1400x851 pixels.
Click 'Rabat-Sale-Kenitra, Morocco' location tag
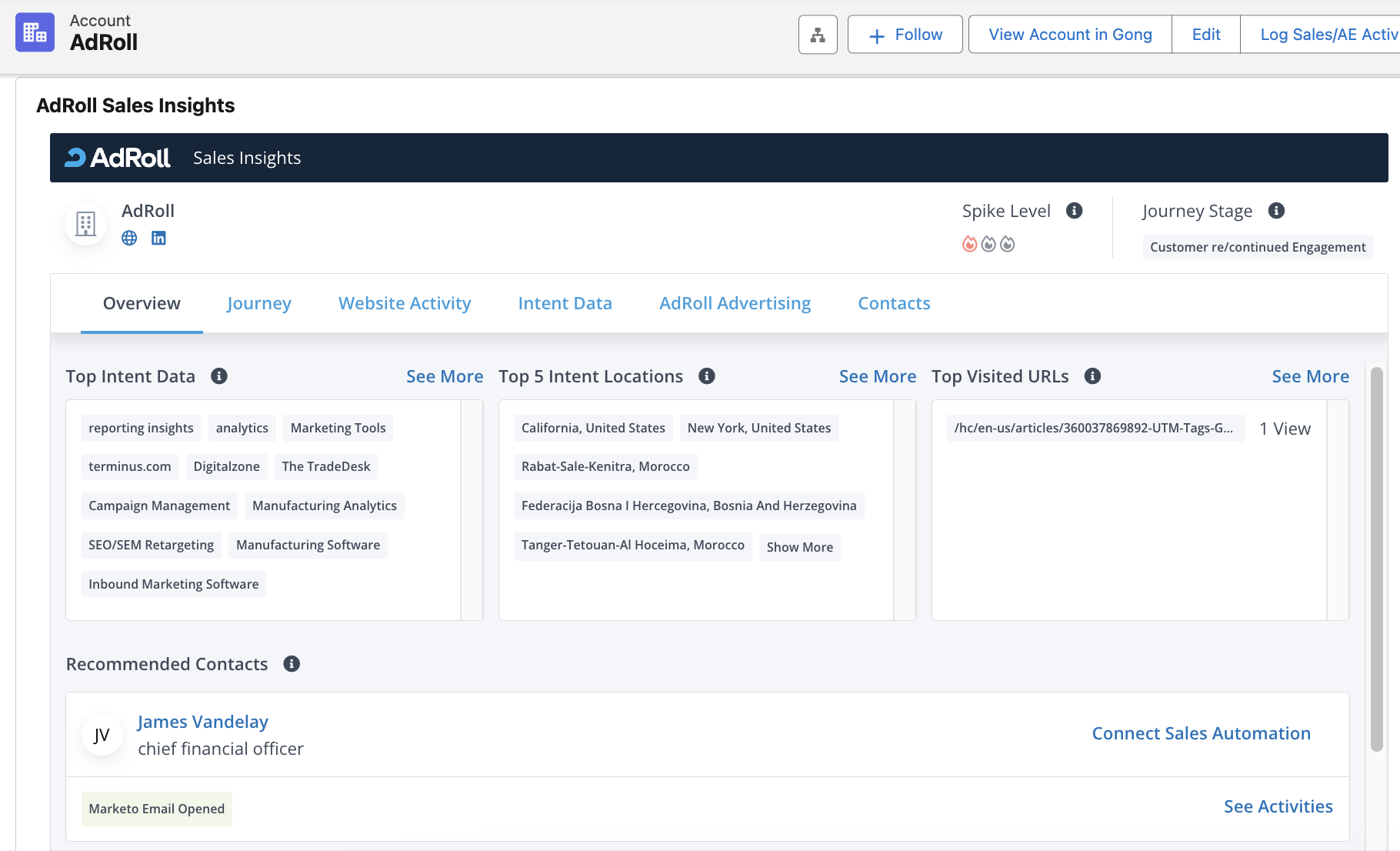click(x=605, y=466)
